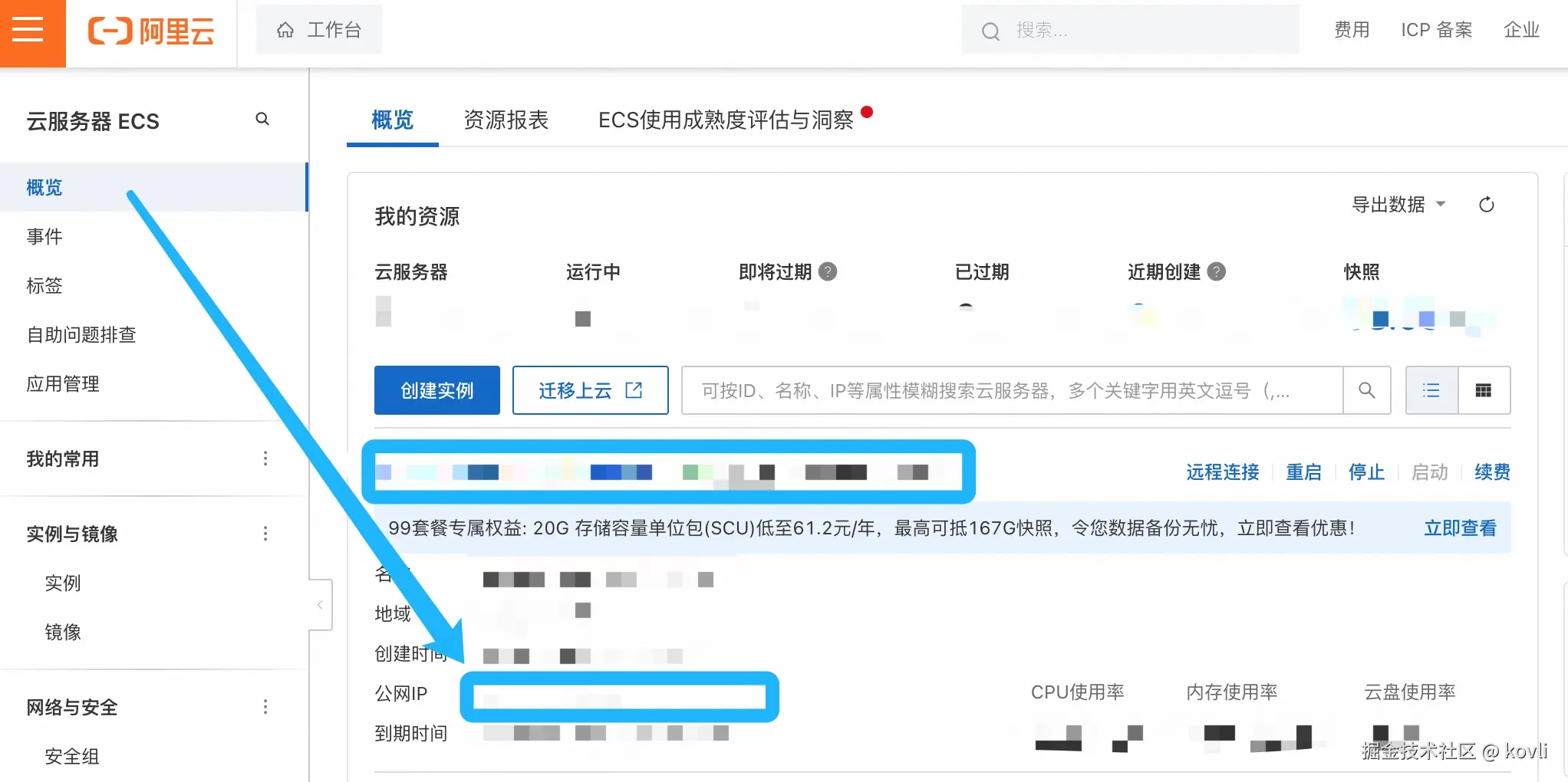Open the 导出数据 dropdown
Viewport: 1568px width, 782px height.
[1398, 205]
